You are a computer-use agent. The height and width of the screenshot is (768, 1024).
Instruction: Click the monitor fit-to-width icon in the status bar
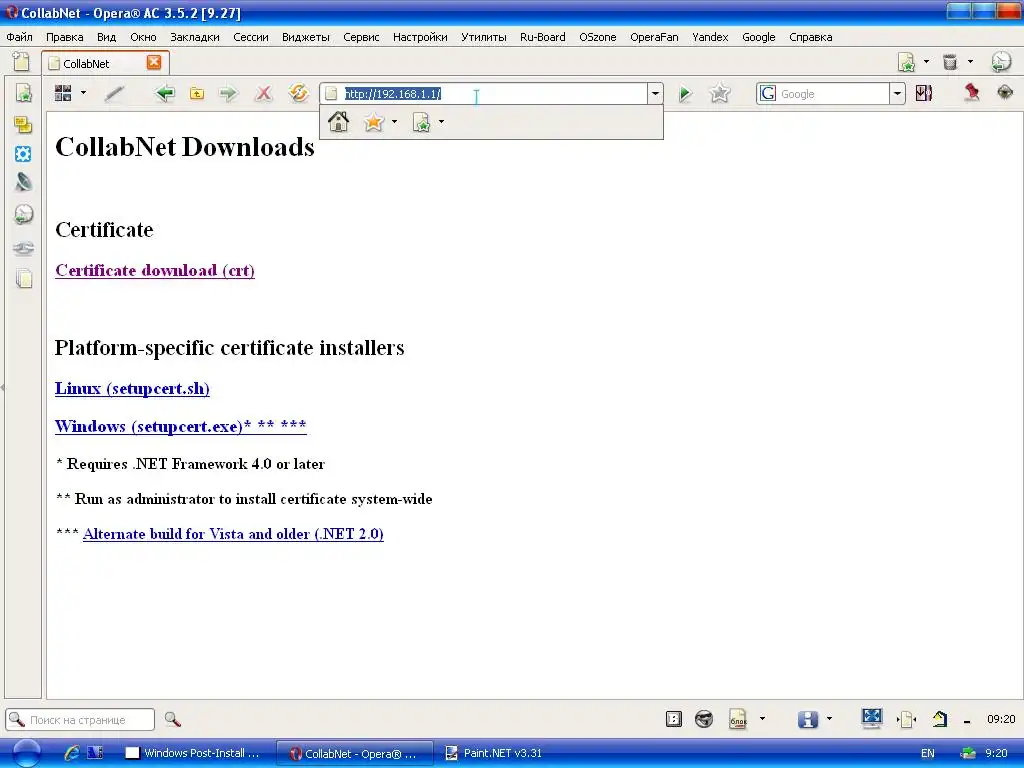point(872,718)
